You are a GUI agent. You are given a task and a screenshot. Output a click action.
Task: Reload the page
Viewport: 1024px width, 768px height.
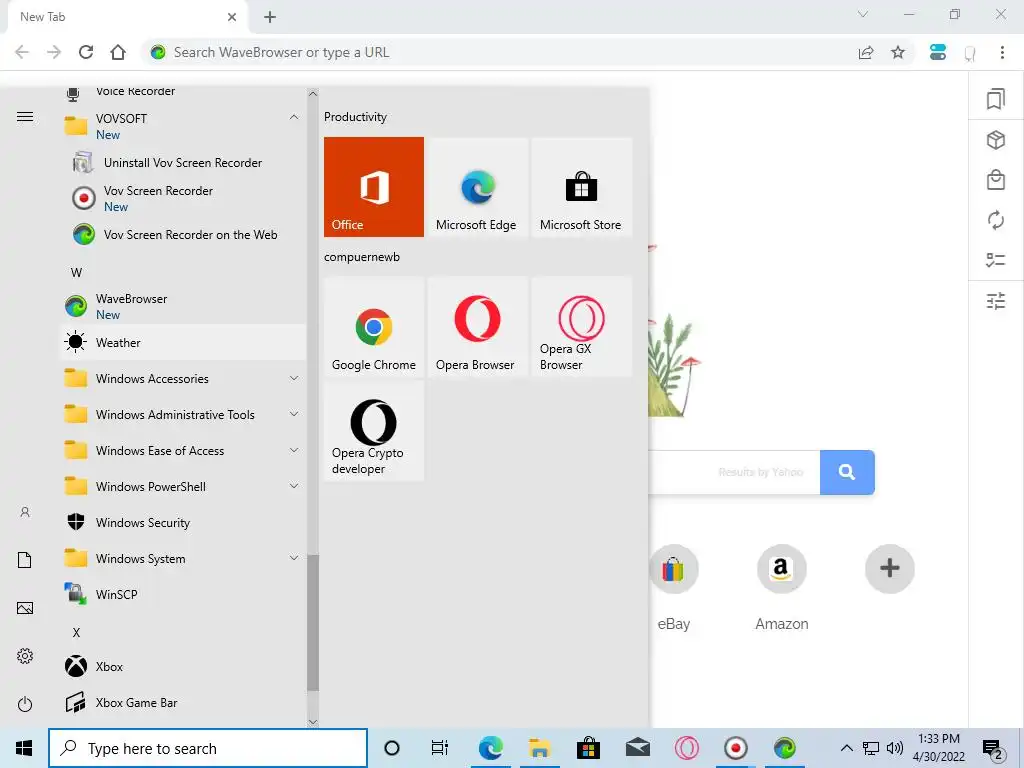[x=86, y=52]
